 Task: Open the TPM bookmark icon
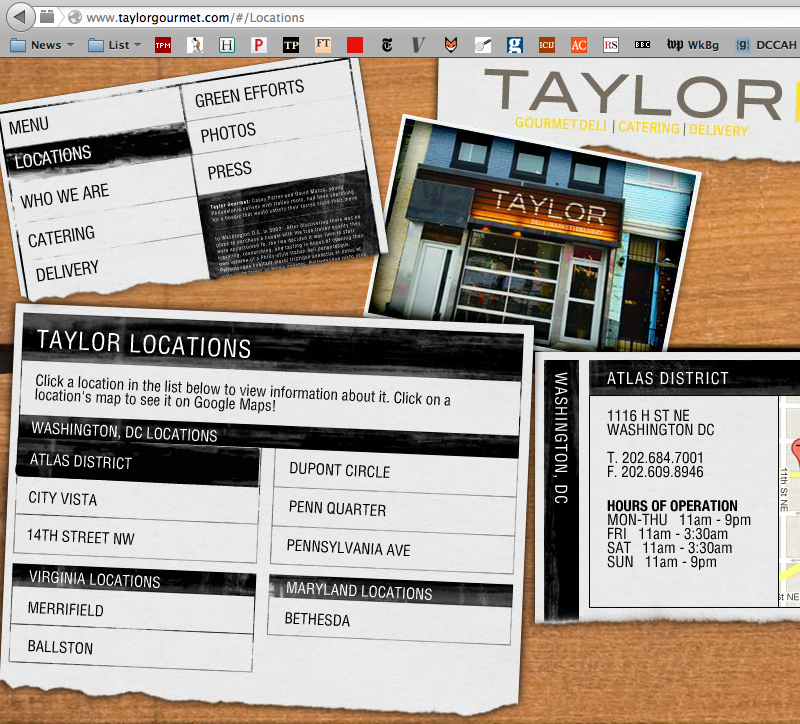[x=163, y=45]
